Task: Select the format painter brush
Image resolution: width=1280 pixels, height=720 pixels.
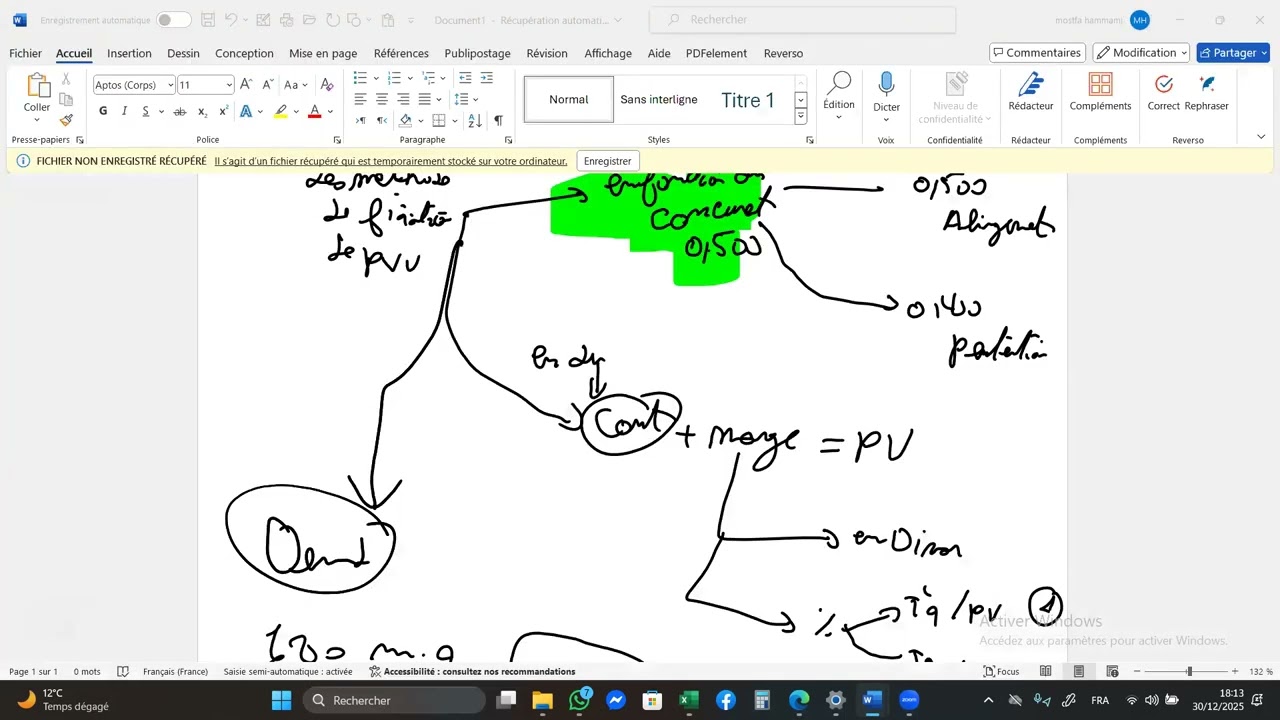Action: 66,120
